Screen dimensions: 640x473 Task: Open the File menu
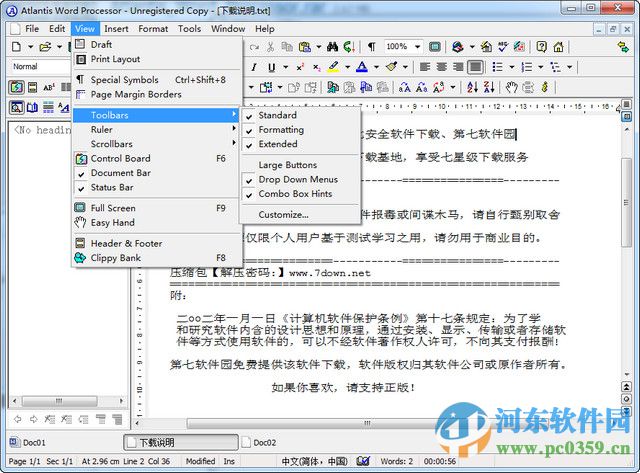tap(32, 29)
